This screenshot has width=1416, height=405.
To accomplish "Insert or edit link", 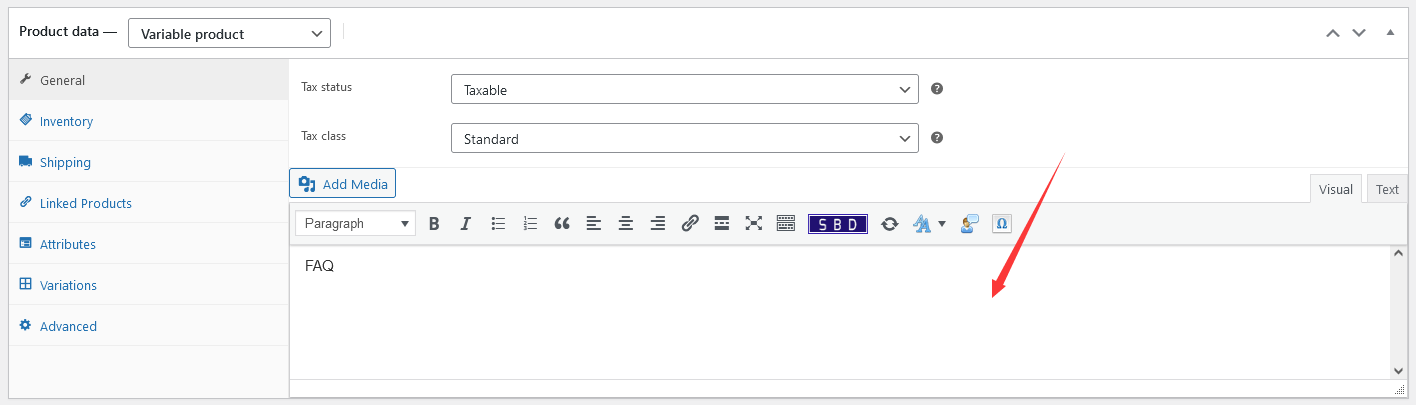I will 689,224.
